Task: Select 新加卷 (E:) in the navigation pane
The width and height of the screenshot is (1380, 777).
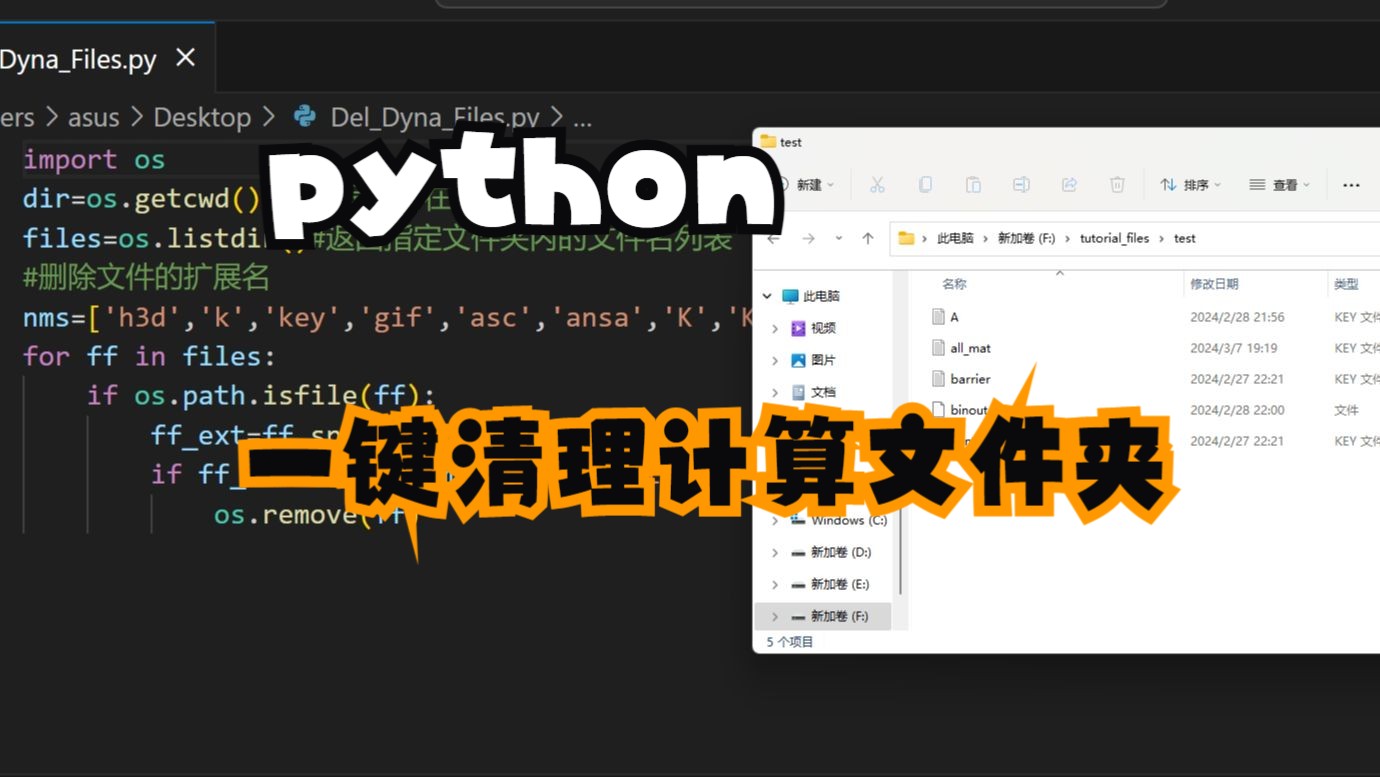Action: click(840, 584)
